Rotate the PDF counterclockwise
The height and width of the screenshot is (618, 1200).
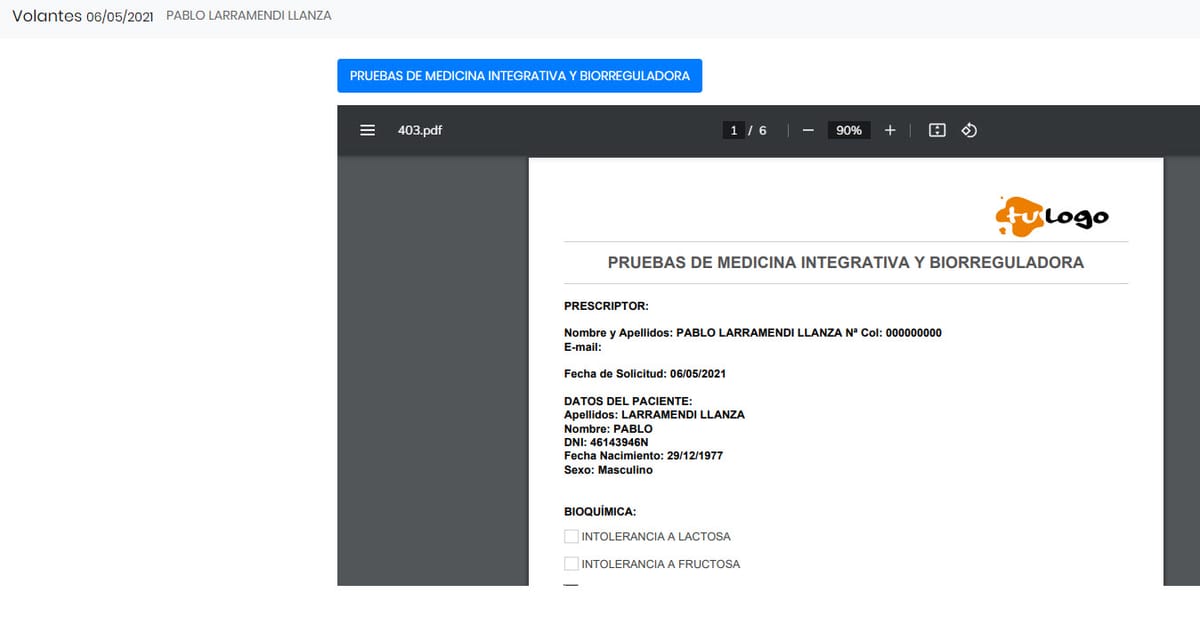(x=969, y=130)
